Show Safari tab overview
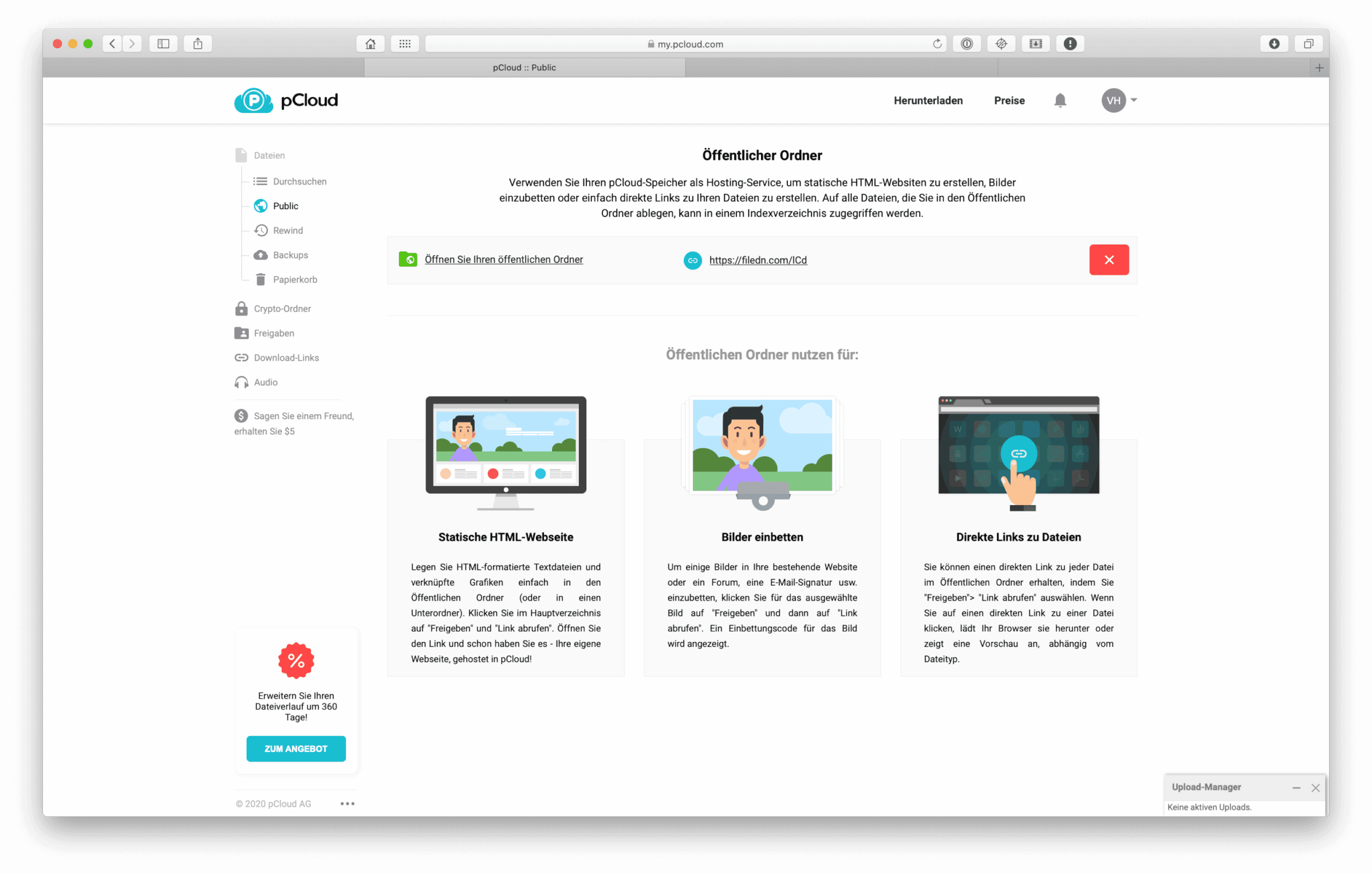1372x873 pixels. 1308,43
